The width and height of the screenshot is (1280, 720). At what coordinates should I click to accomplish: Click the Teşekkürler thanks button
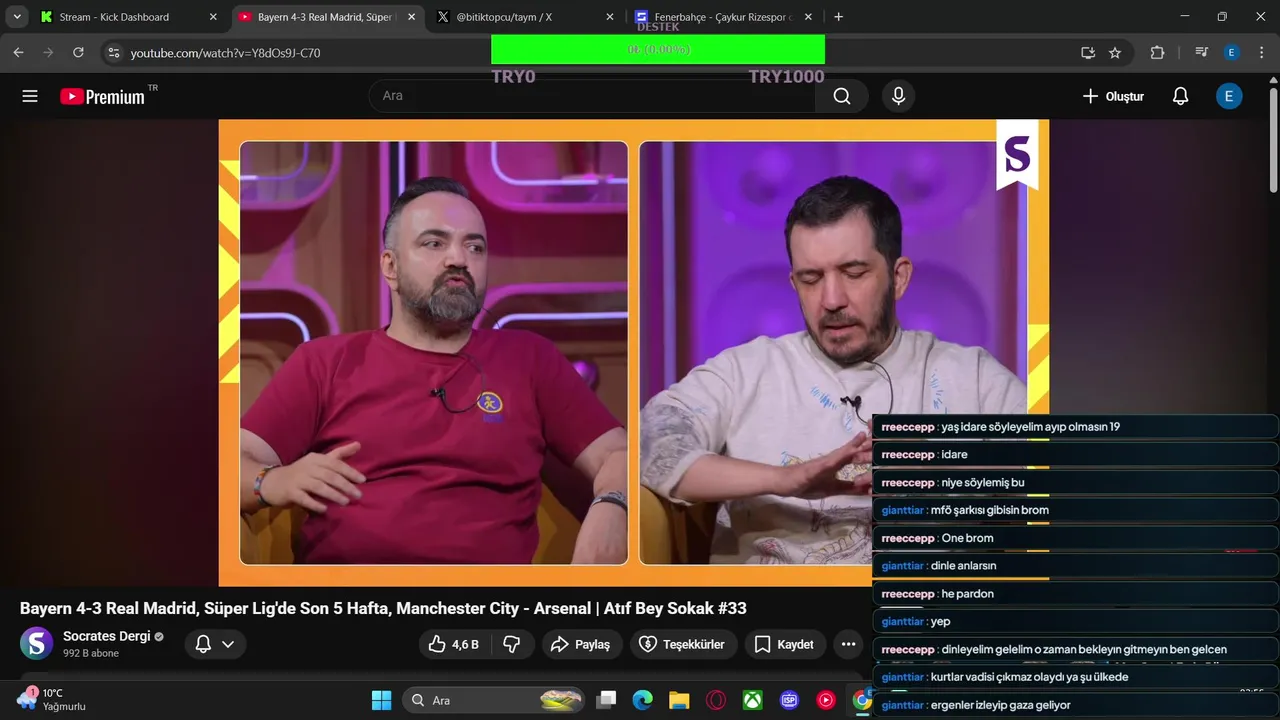pos(683,644)
